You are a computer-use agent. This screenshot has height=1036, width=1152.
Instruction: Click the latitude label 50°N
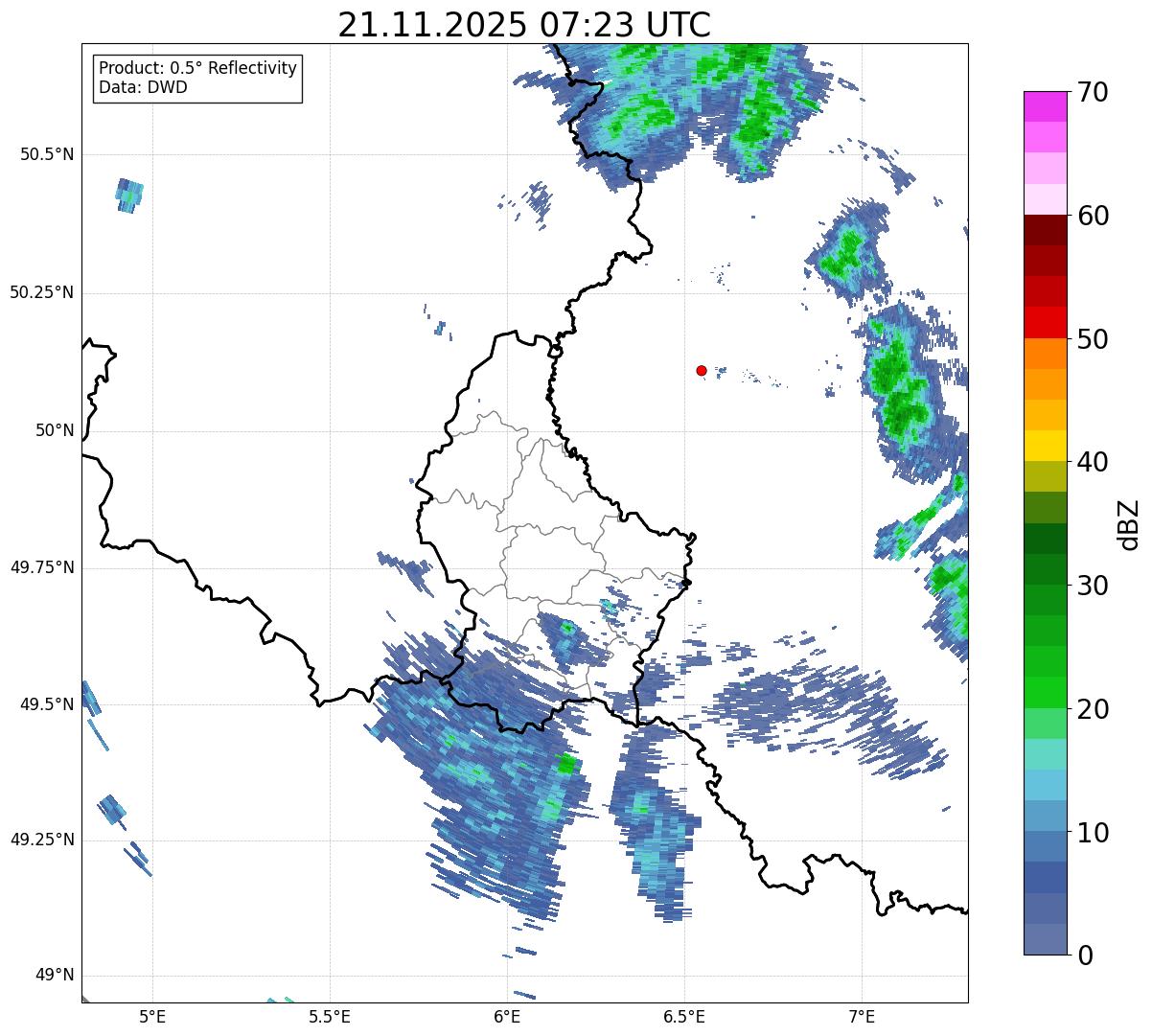coord(55,430)
